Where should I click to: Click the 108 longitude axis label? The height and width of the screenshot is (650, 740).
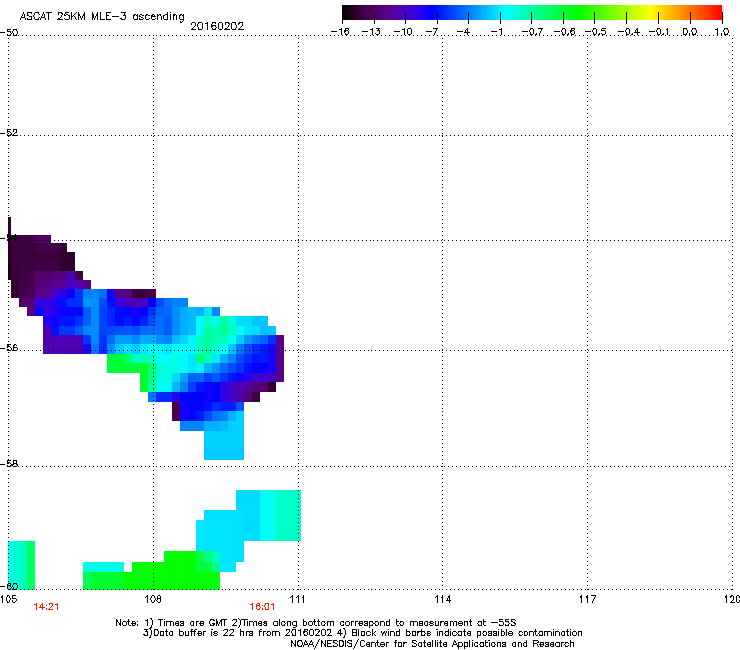pyautogui.click(x=153, y=599)
